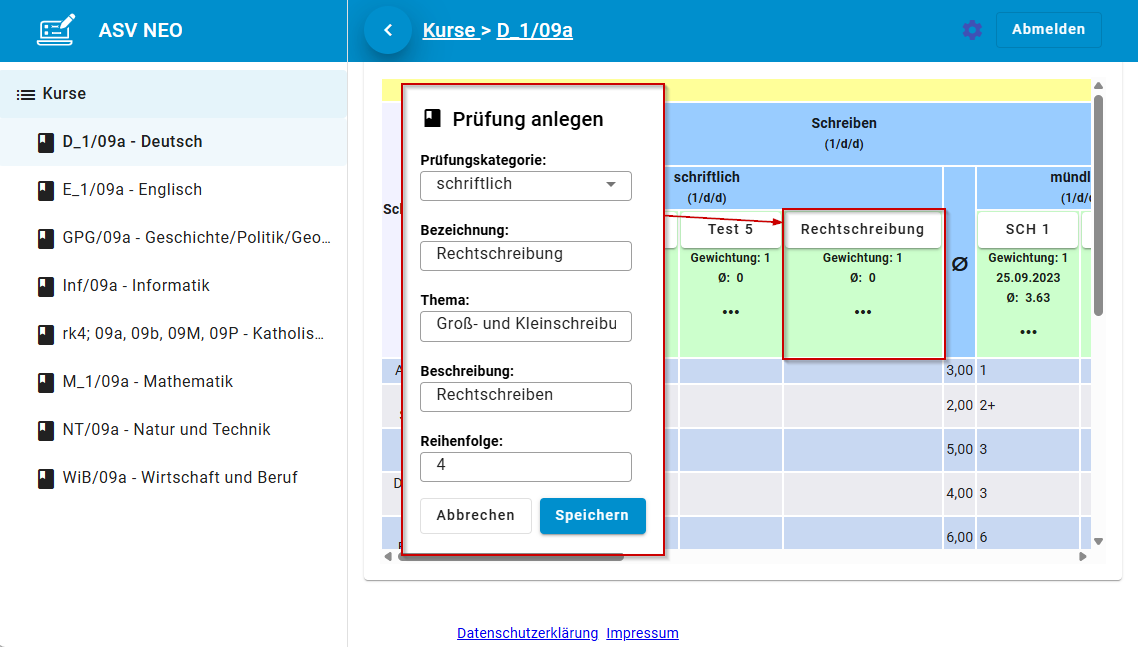Navigate to Kurse via the breadcrumb
Image resolution: width=1138 pixels, height=647 pixels.
click(x=449, y=29)
